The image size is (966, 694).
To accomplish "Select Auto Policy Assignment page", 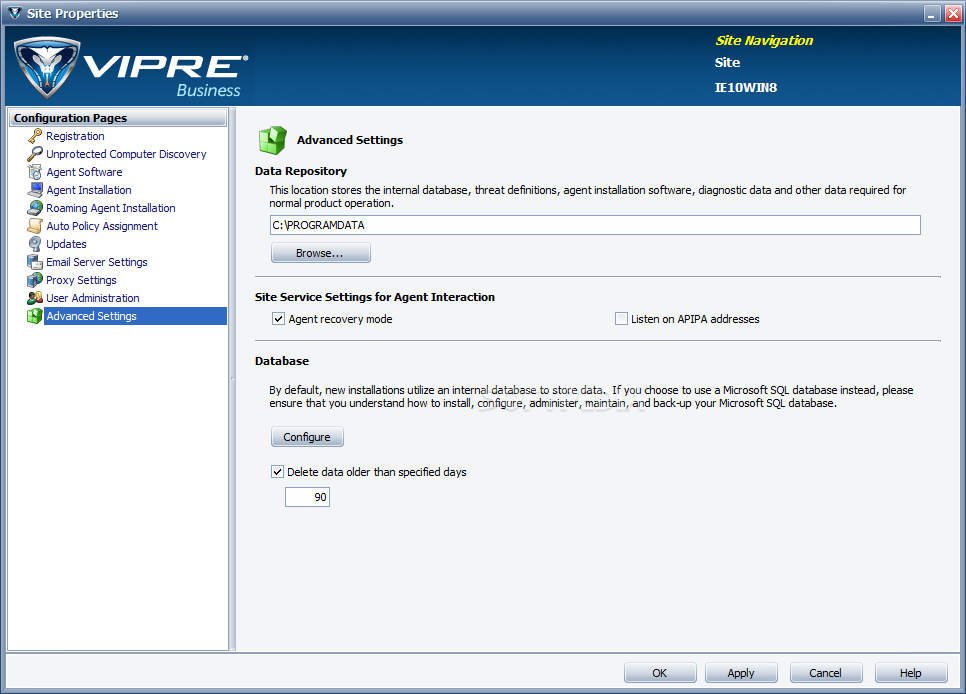I will tap(102, 226).
